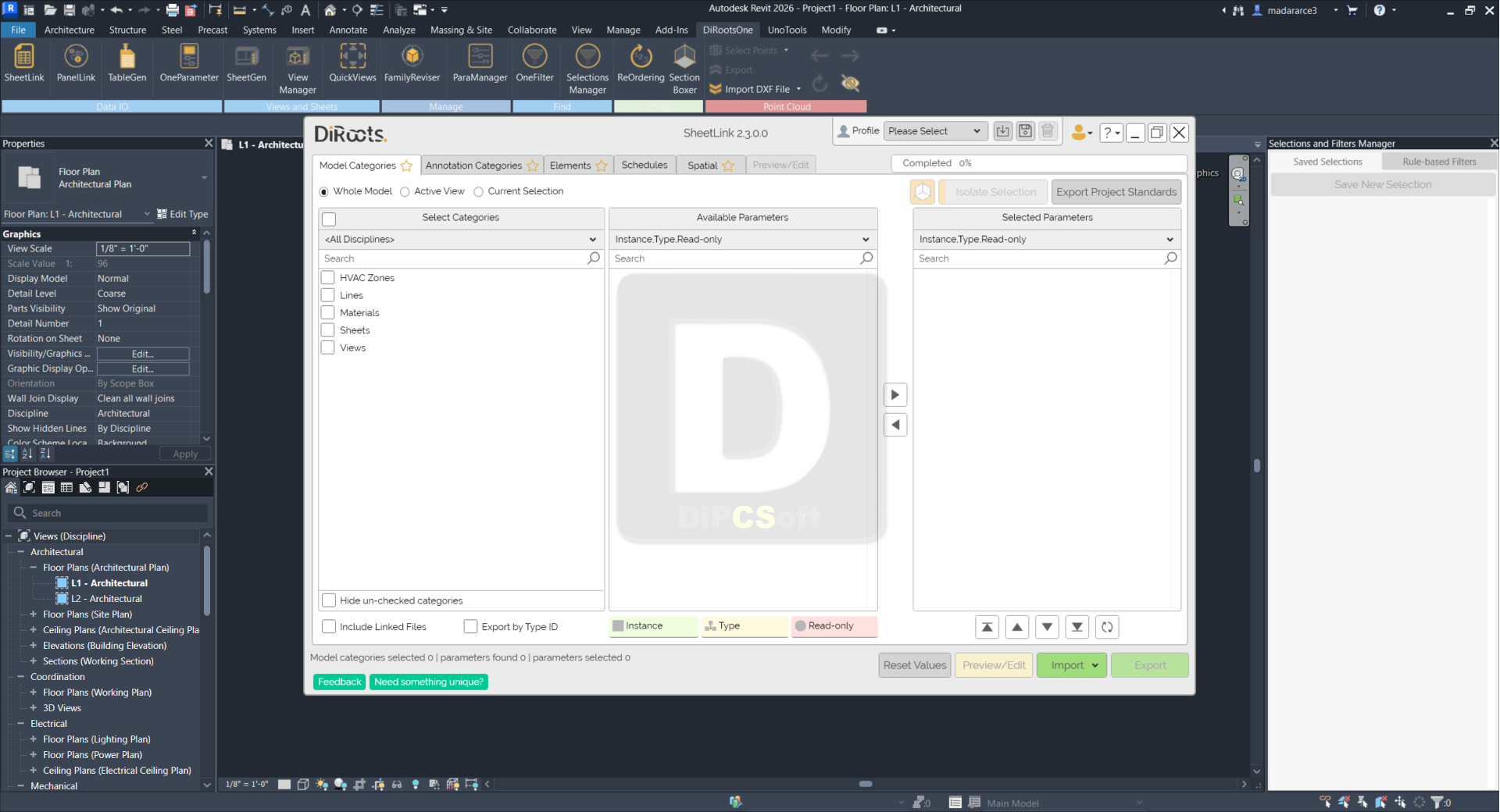Select the Active View radio option
This screenshot has width=1500, height=812.
pyautogui.click(x=405, y=192)
